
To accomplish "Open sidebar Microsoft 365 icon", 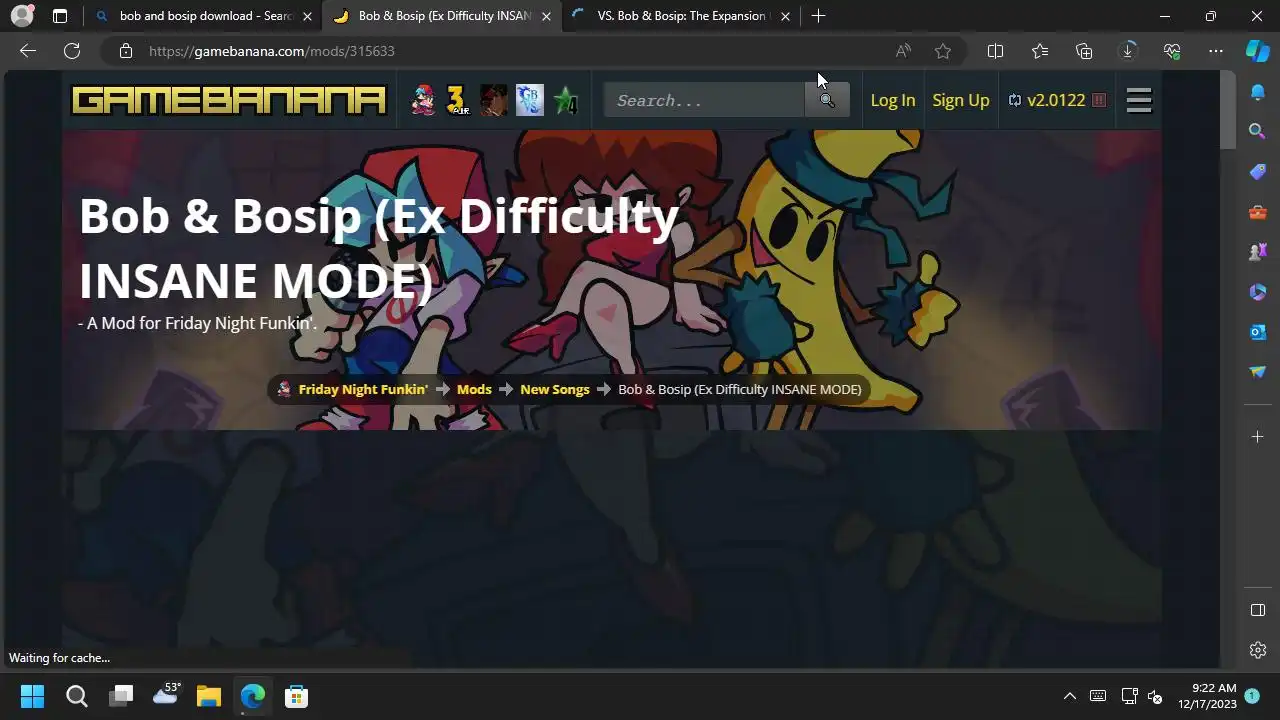I will [x=1258, y=291].
